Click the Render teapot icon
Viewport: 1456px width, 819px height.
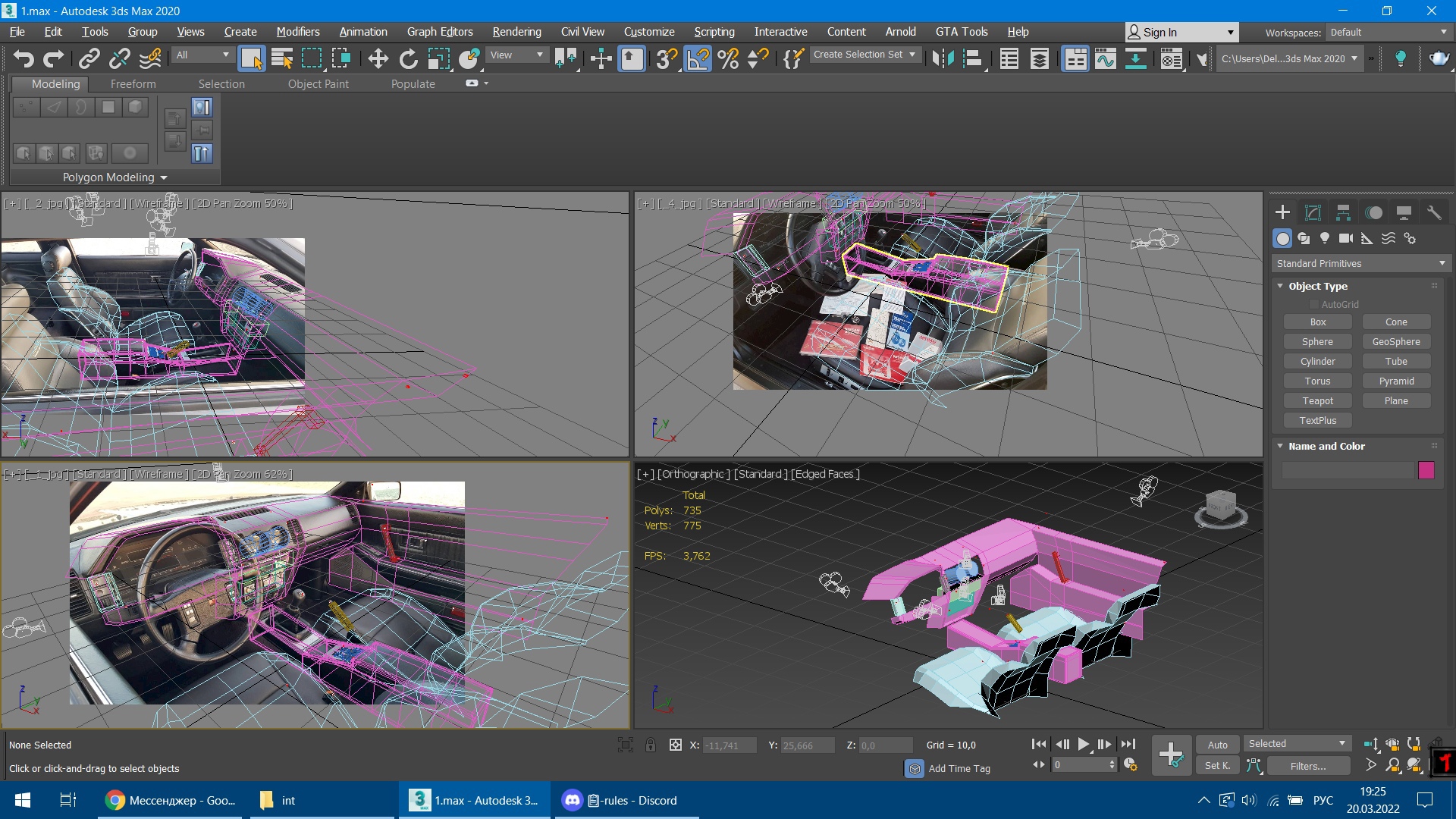pos(1438,58)
